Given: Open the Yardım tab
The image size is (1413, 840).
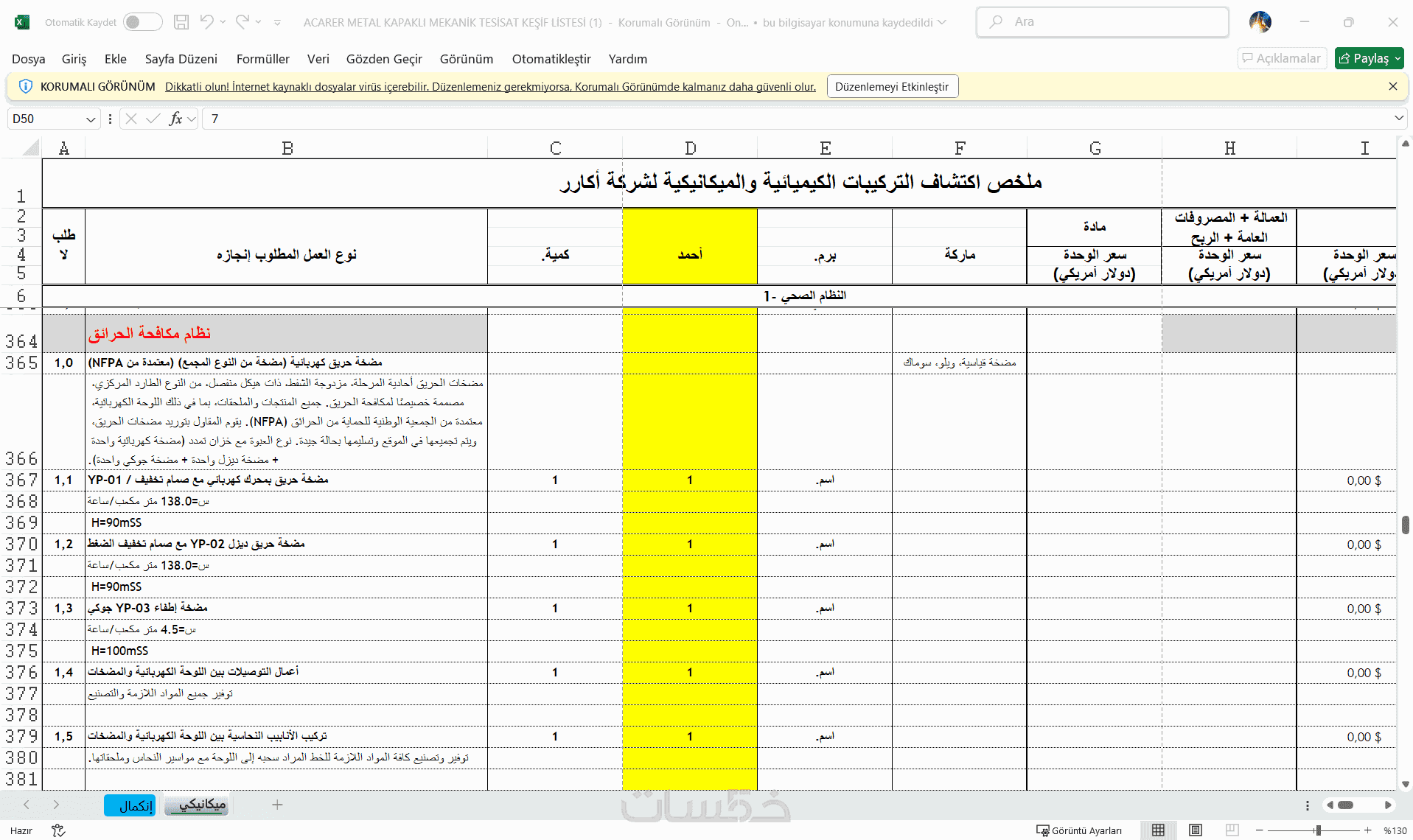Looking at the screenshot, I should (x=628, y=59).
